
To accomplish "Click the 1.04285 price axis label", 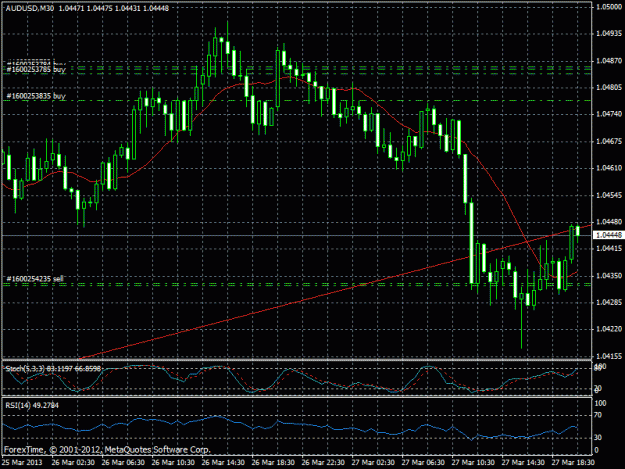I will 609,302.
